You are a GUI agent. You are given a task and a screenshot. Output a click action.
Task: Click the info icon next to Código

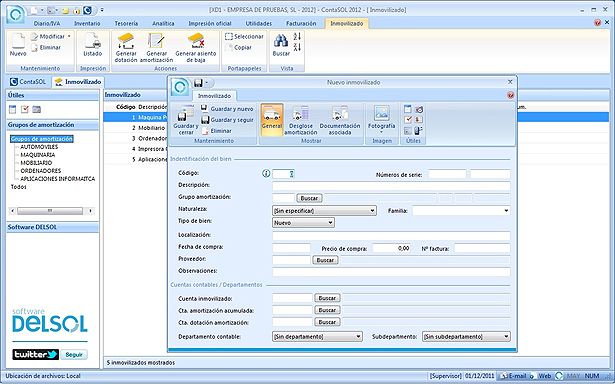point(266,173)
